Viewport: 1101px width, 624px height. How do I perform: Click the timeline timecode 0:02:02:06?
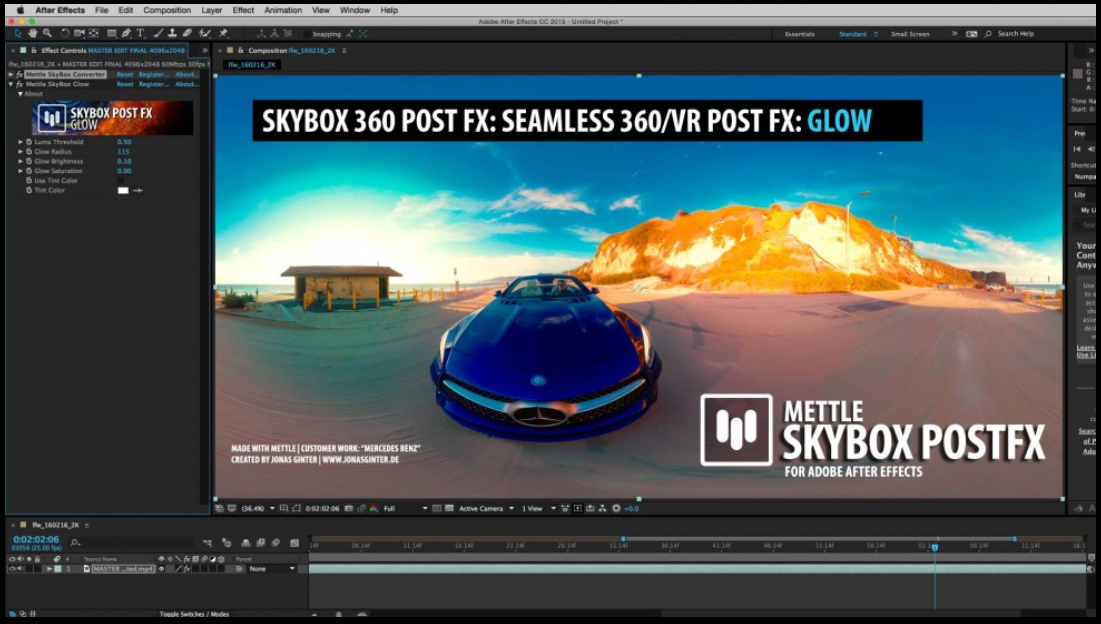pos(36,539)
